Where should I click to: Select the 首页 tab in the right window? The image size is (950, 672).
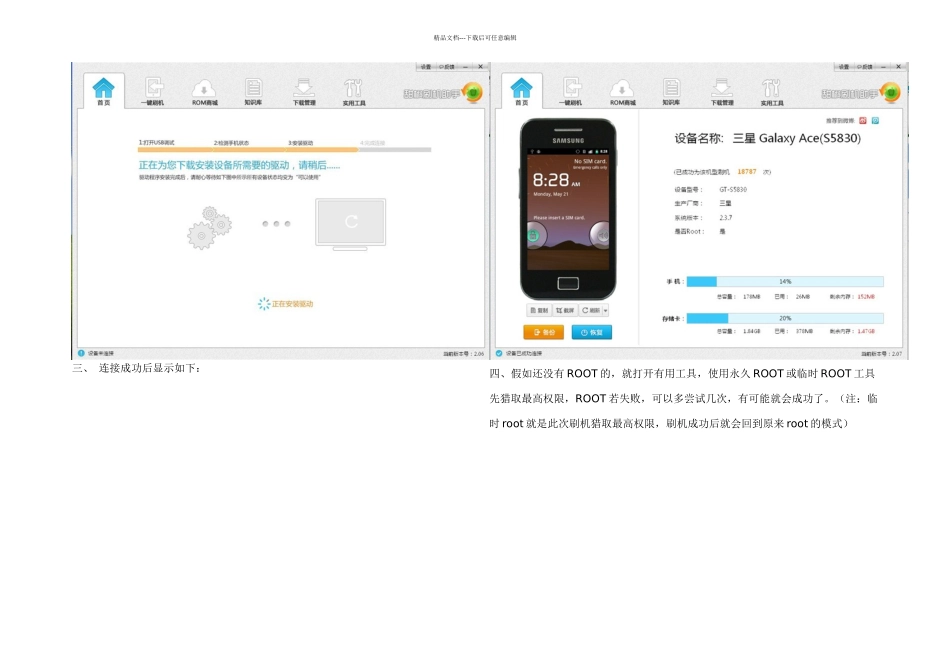pyautogui.click(x=521, y=91)
